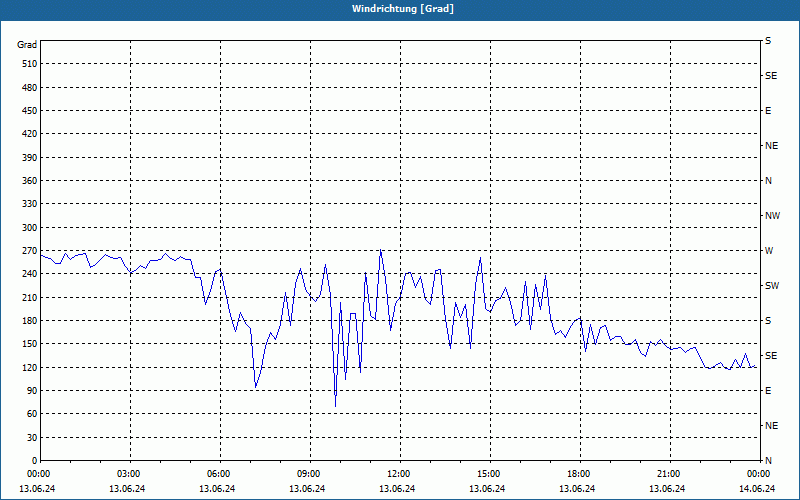Screen dimensions: 800x500
Task: Select the "Grad" unit label on the left axis
Action: [27, 45]
